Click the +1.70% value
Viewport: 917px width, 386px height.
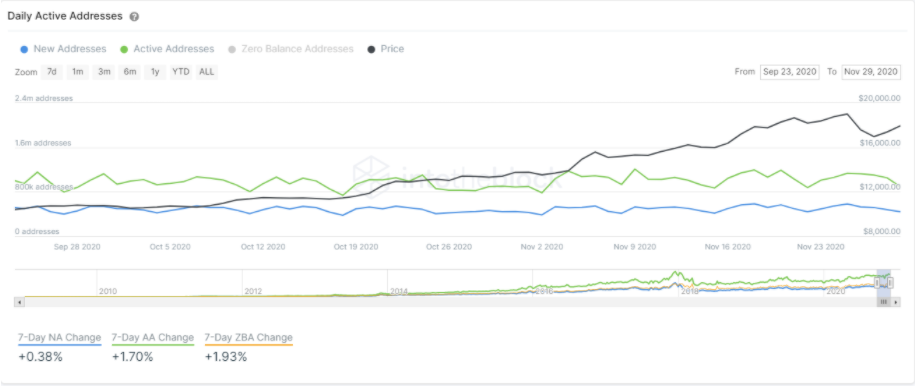[132, 356]
